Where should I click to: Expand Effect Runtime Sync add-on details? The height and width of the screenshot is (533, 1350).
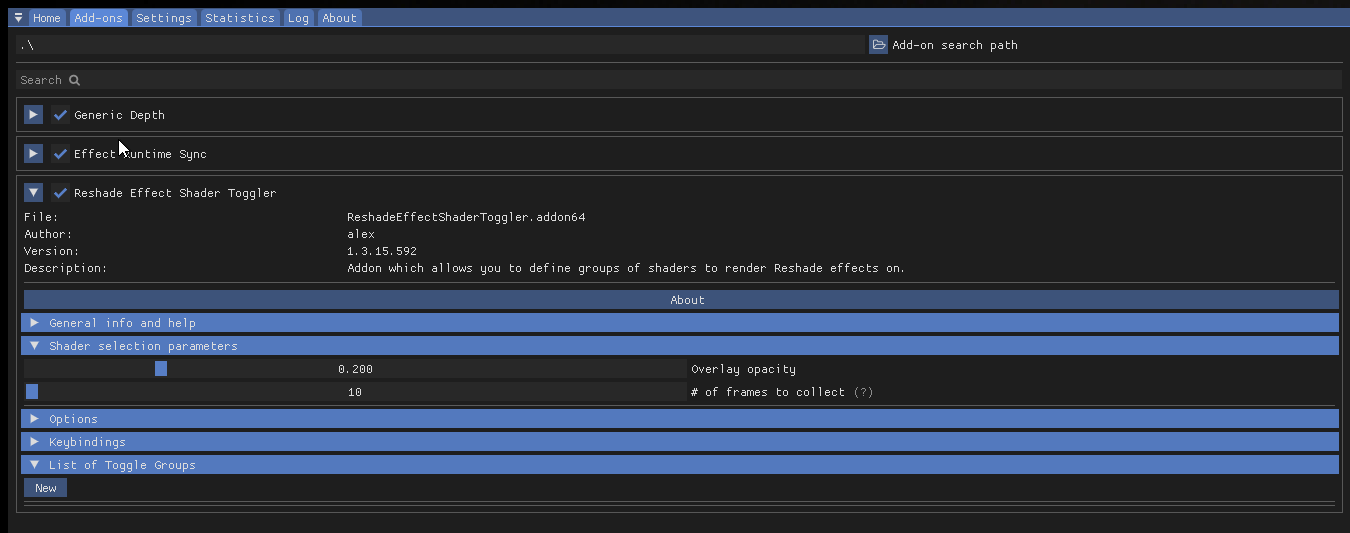(33, 154)
